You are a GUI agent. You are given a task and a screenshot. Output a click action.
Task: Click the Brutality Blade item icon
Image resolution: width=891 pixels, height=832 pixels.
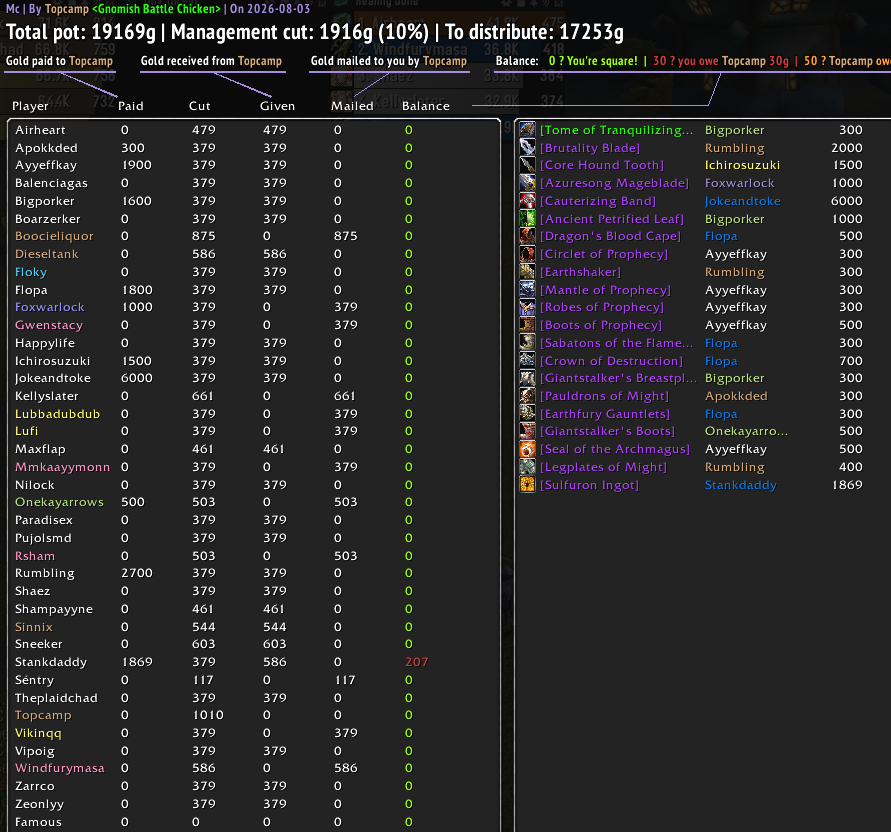tap(527, 148)
